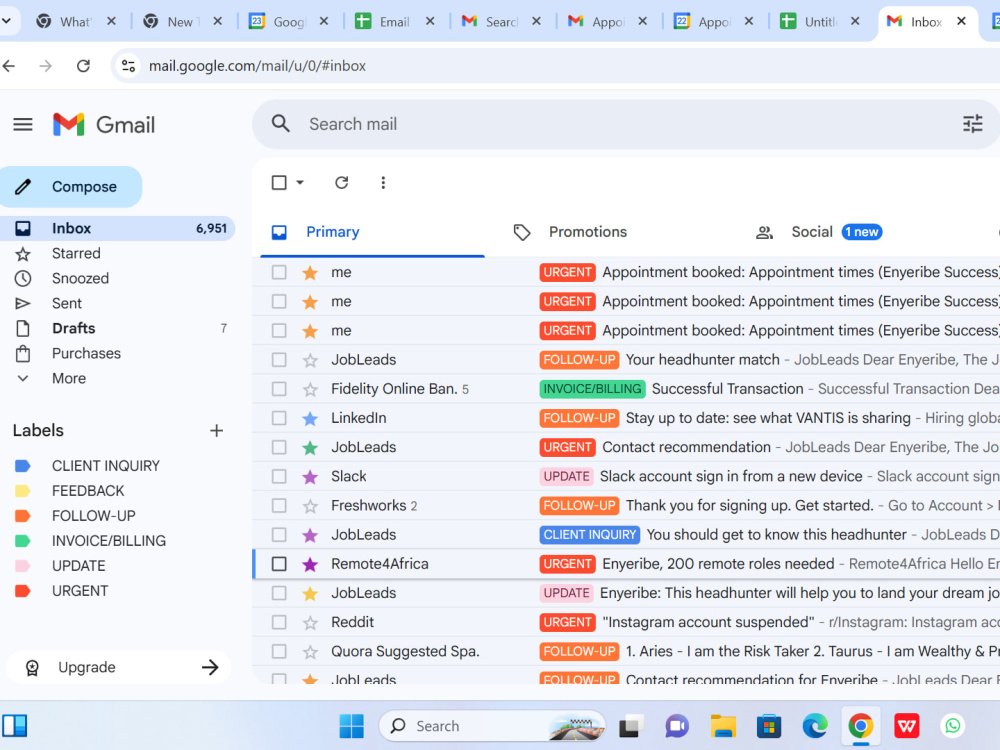
Task: Open Microsoft Edge from the taskbar
Action: 814,726
